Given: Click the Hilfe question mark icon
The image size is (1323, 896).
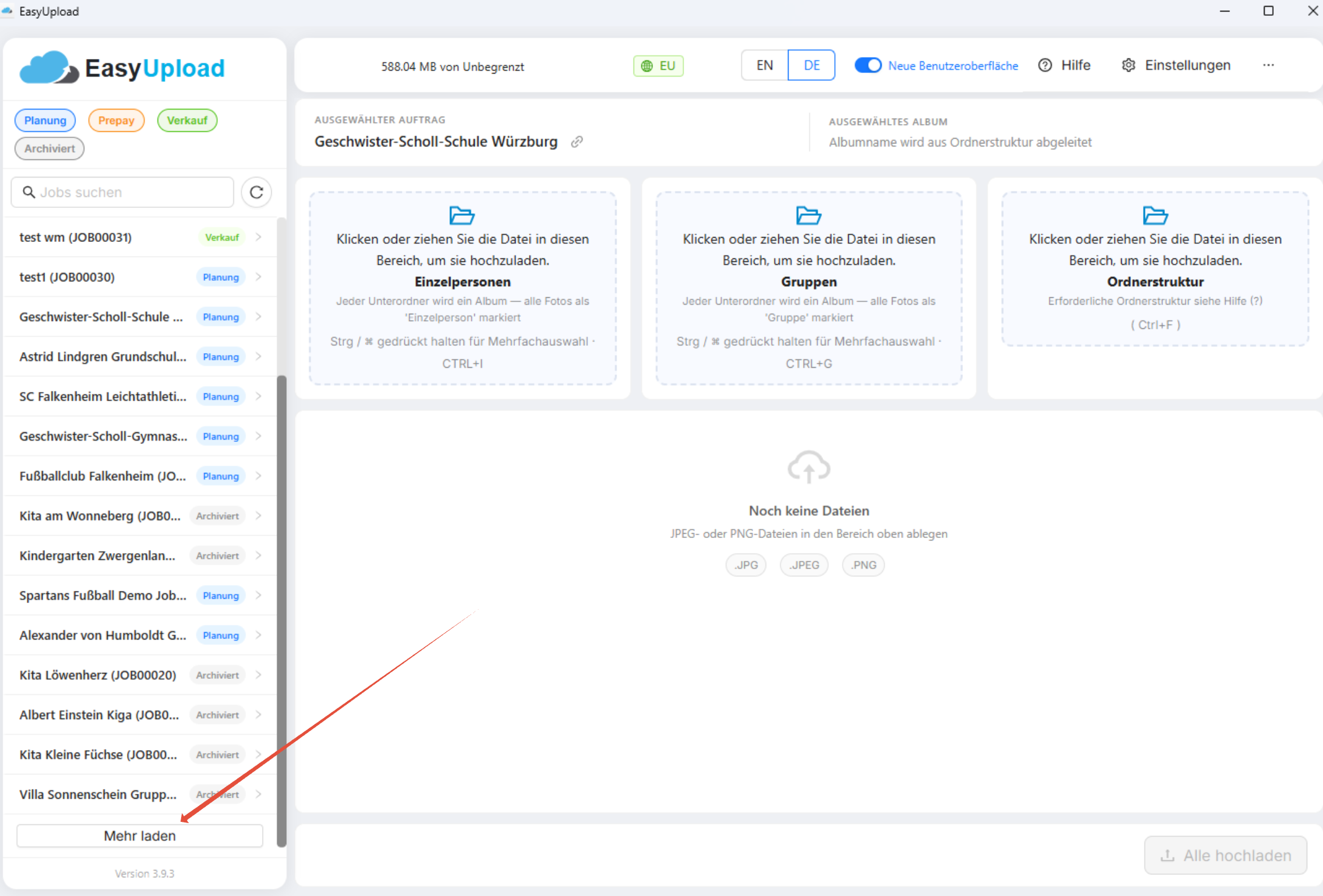Looking at the screenshot, I should (1045, 65).
